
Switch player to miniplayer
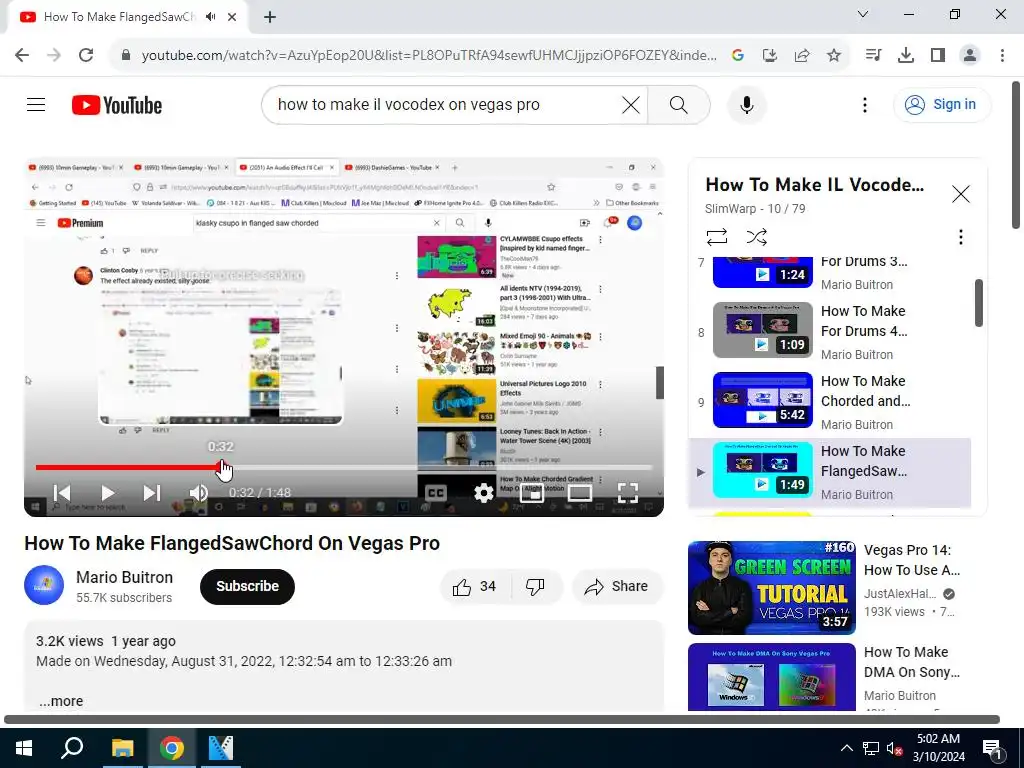click(x=532, y=493)
